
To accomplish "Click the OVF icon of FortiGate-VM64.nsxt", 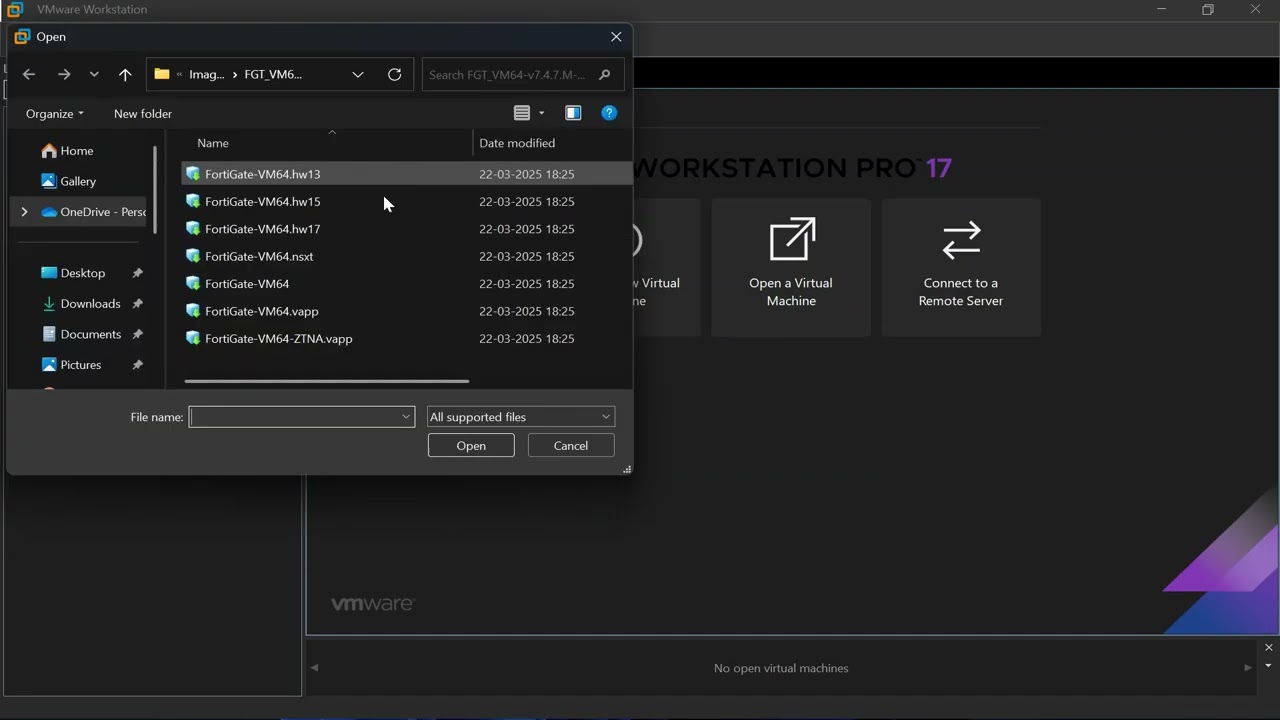I will 193,256.
